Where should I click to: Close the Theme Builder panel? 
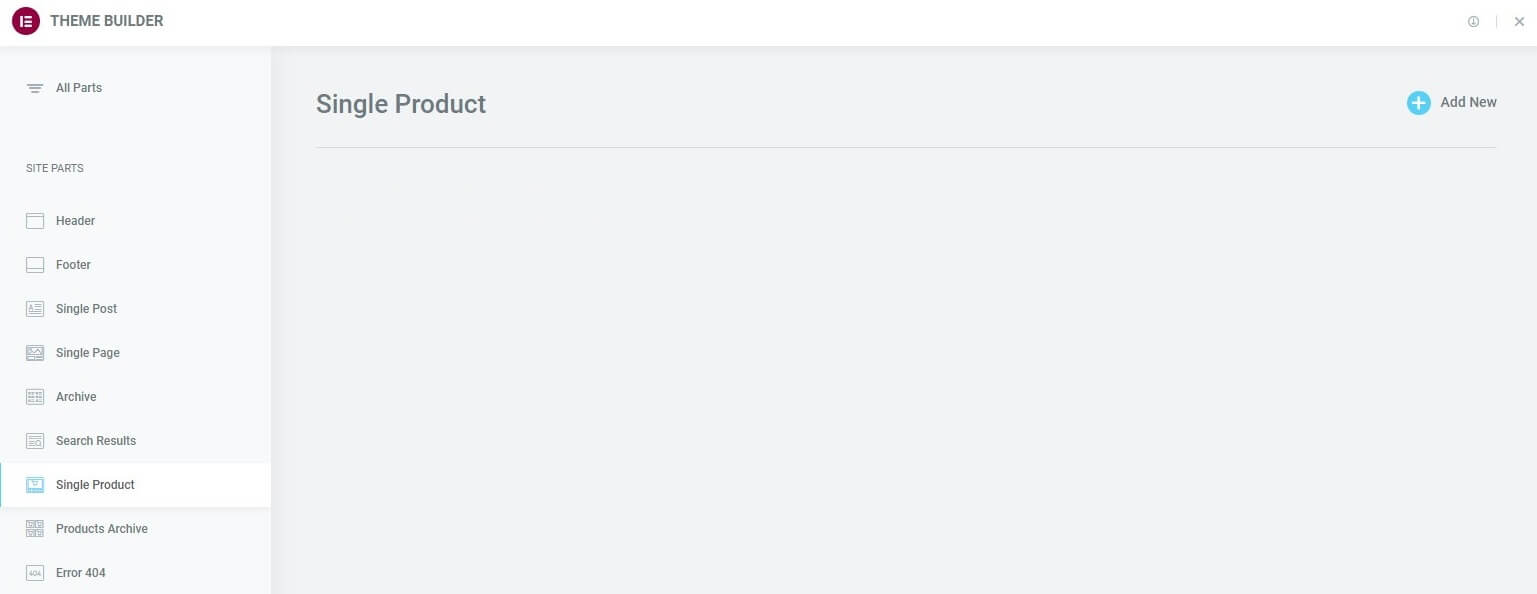pos(1519,22)
